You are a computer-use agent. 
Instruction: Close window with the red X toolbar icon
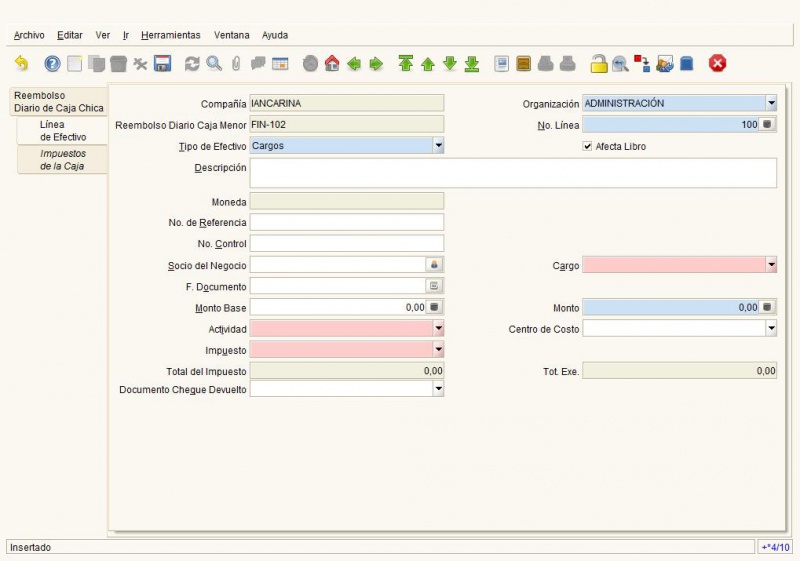click(717, 64)
